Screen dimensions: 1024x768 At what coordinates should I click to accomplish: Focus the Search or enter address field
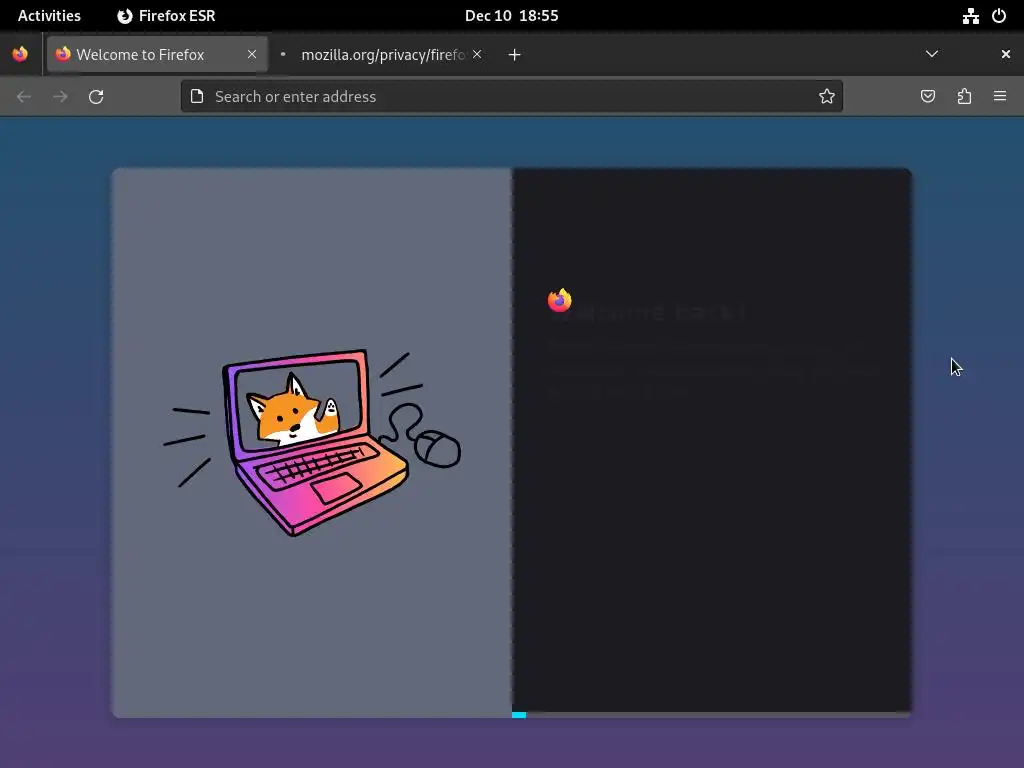pyautogui.click(x=512, y=97)
